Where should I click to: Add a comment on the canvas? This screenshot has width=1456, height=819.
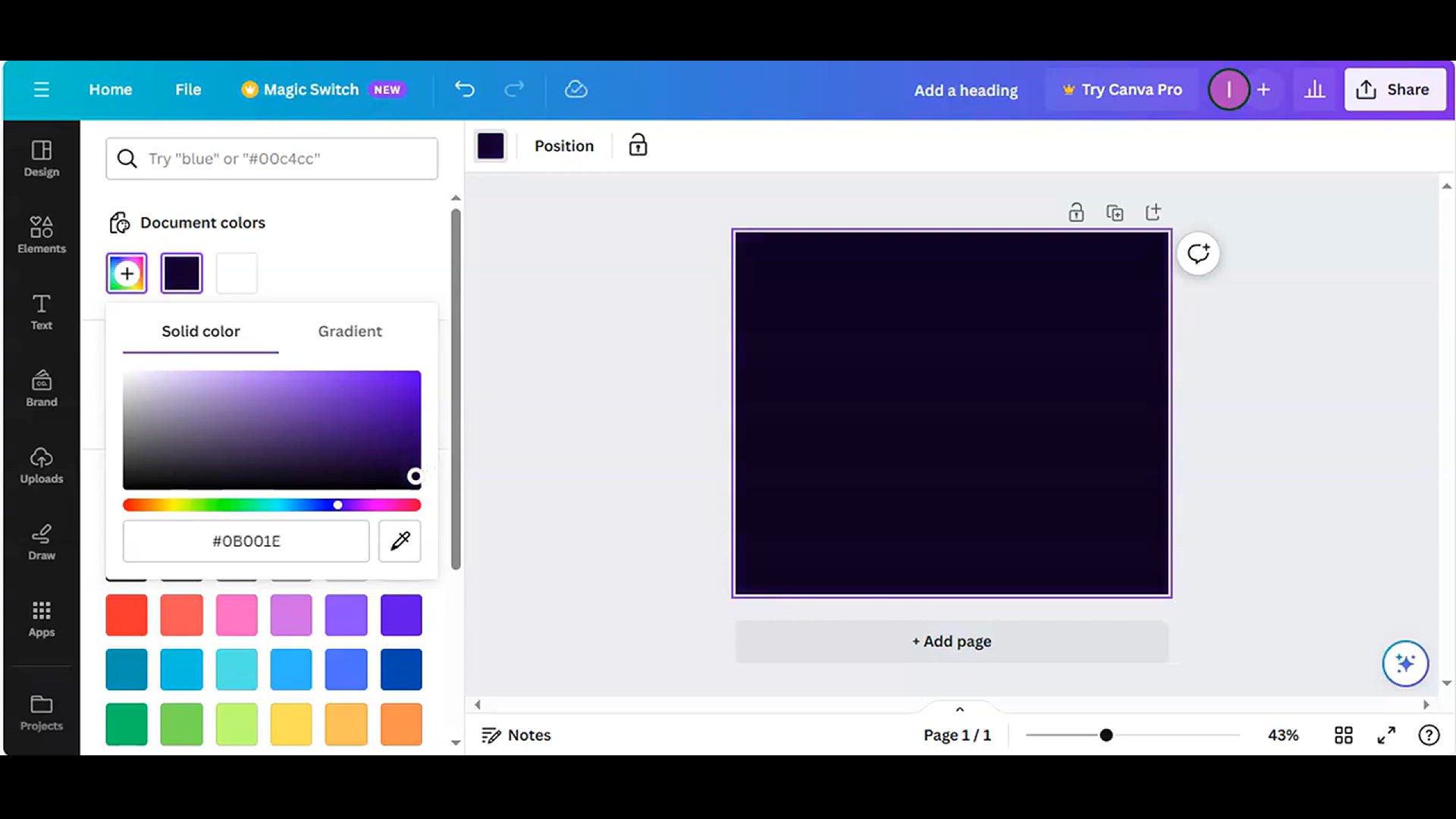(x=1198, y=253)
